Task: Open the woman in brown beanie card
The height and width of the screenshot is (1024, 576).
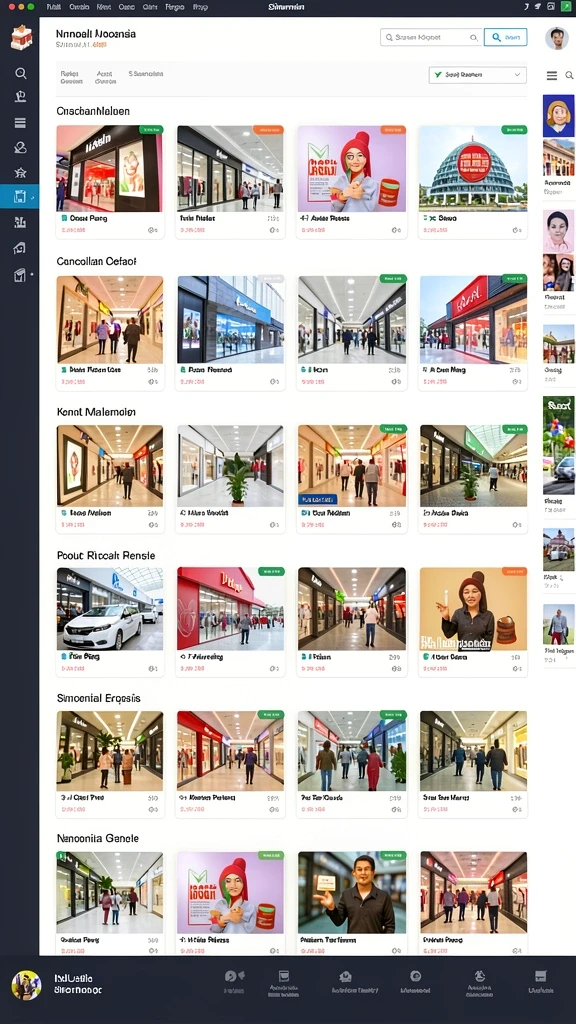Action: (x=473, y=622)
